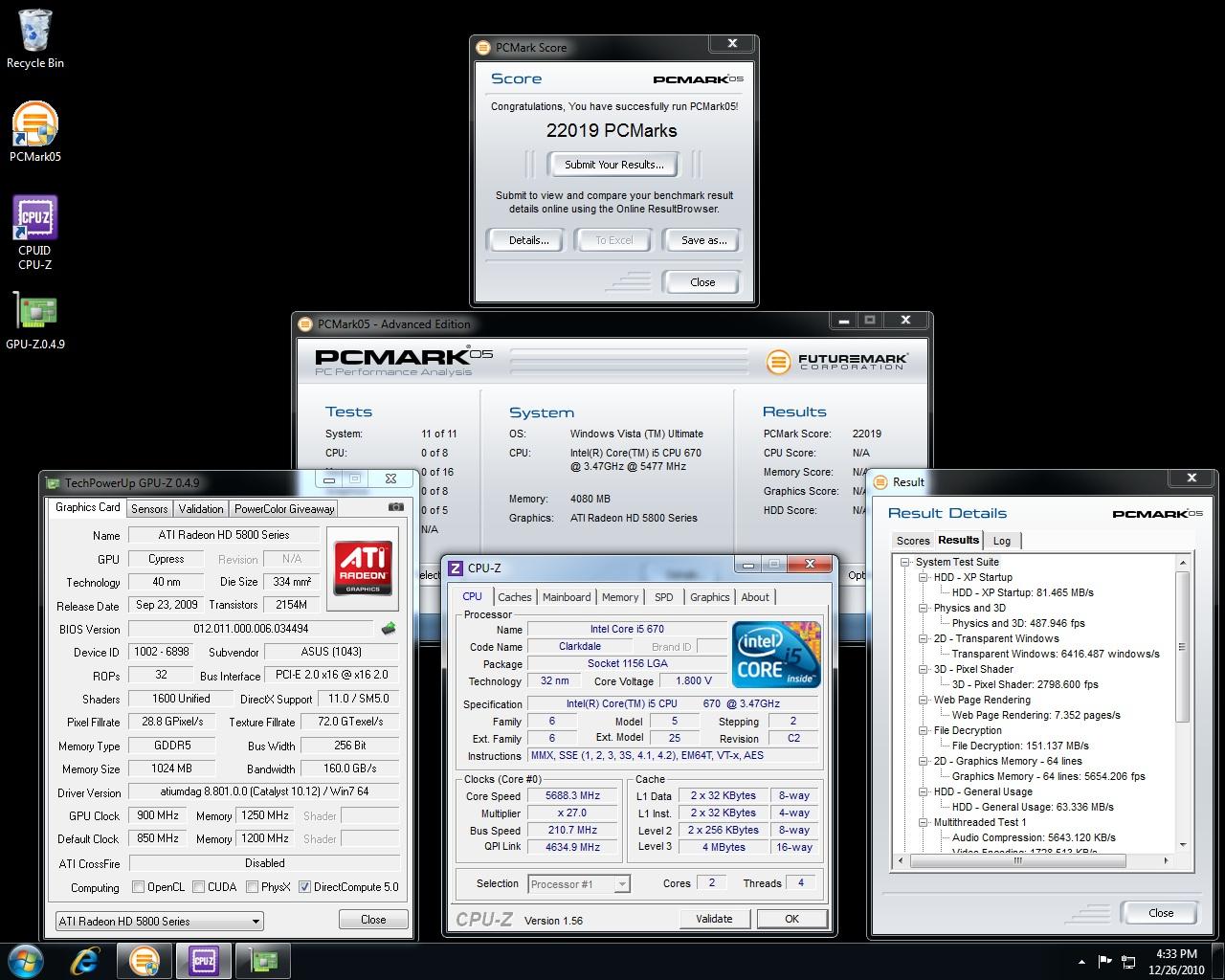Image resolution: width=1225 pixels, height=980 pixels.
Task: Switch to the Caches tab in CPU-Z
Action: click(x=515, y=597)
